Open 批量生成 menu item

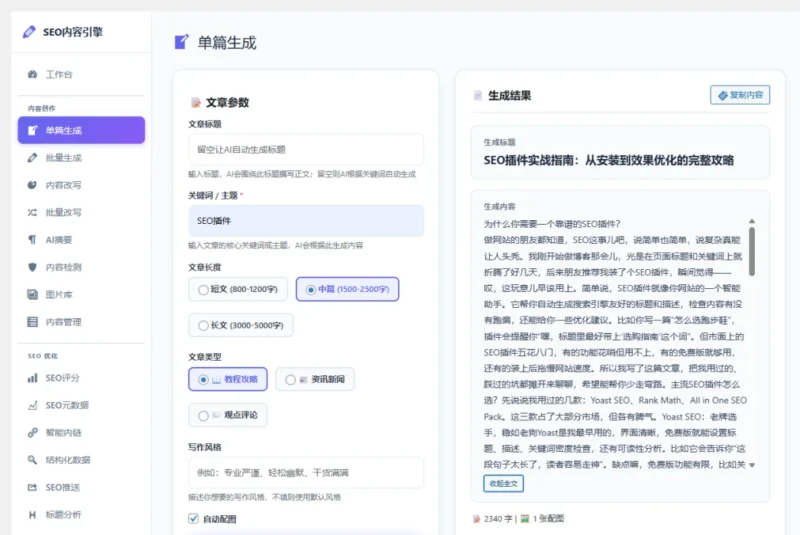pyautogui.click(x=81, y=158)
